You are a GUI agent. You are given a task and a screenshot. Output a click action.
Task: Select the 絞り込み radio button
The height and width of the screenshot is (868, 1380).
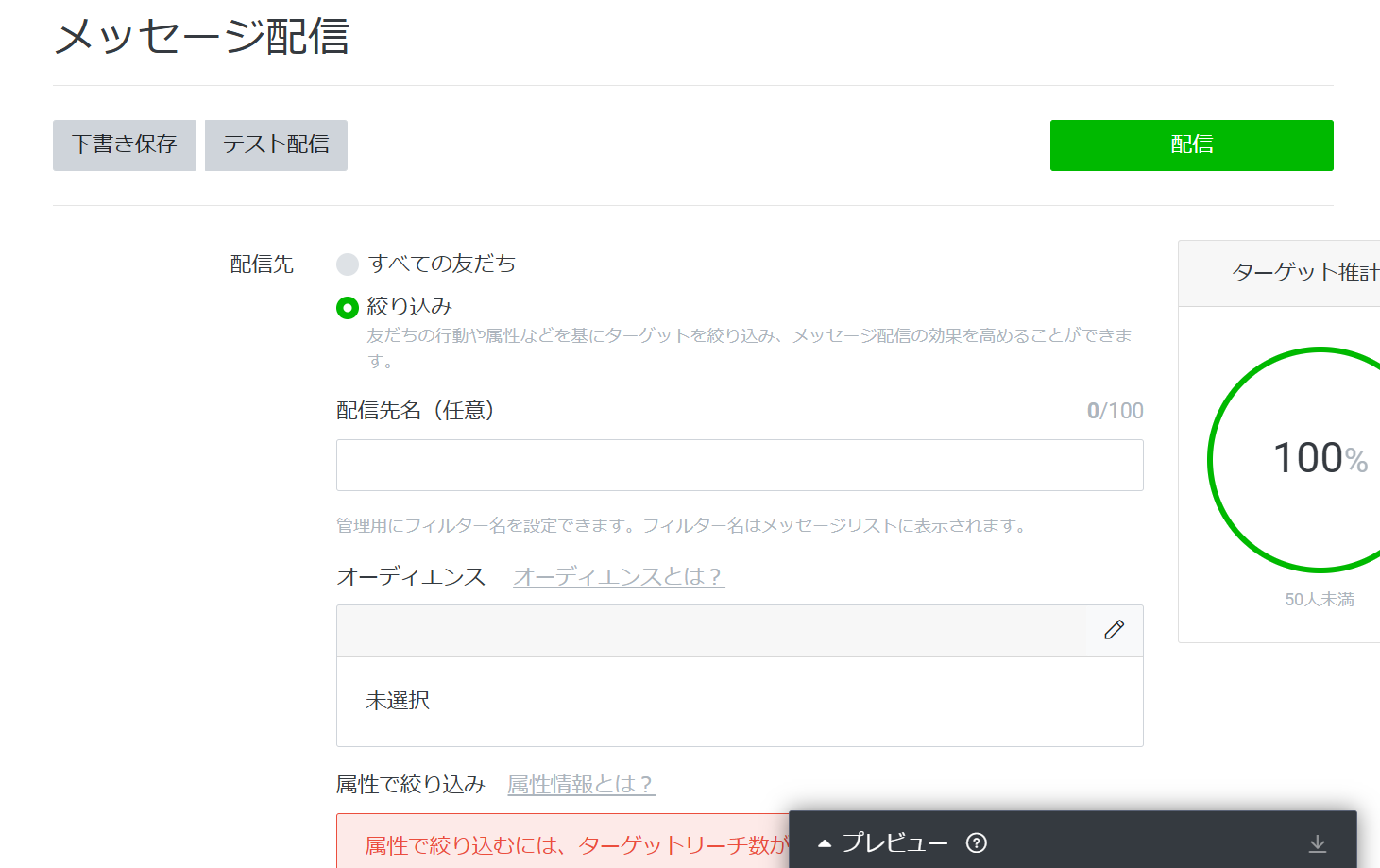(348, 307)
